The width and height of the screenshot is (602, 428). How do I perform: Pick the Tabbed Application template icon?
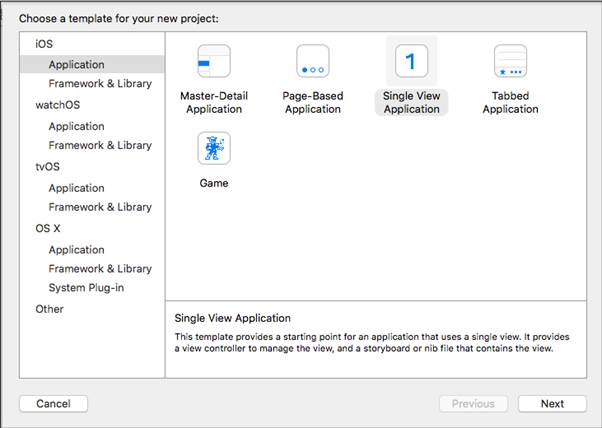510,62
